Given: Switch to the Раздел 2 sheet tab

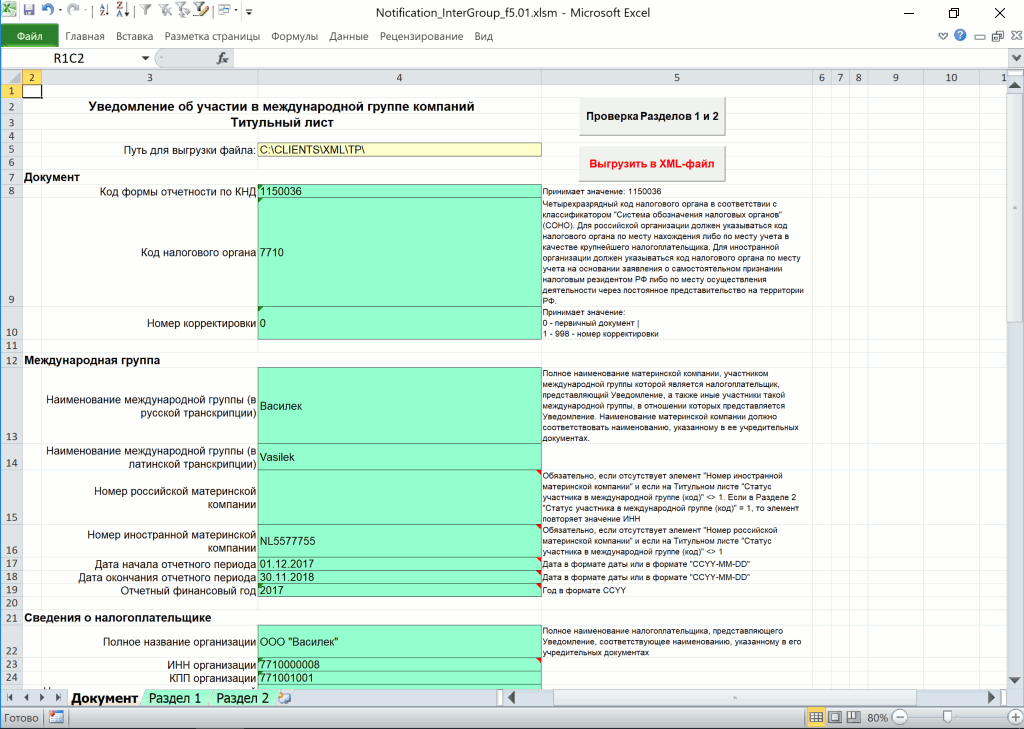Looking at the screenshot, I should pyautogui.click(x=242, y=698).
